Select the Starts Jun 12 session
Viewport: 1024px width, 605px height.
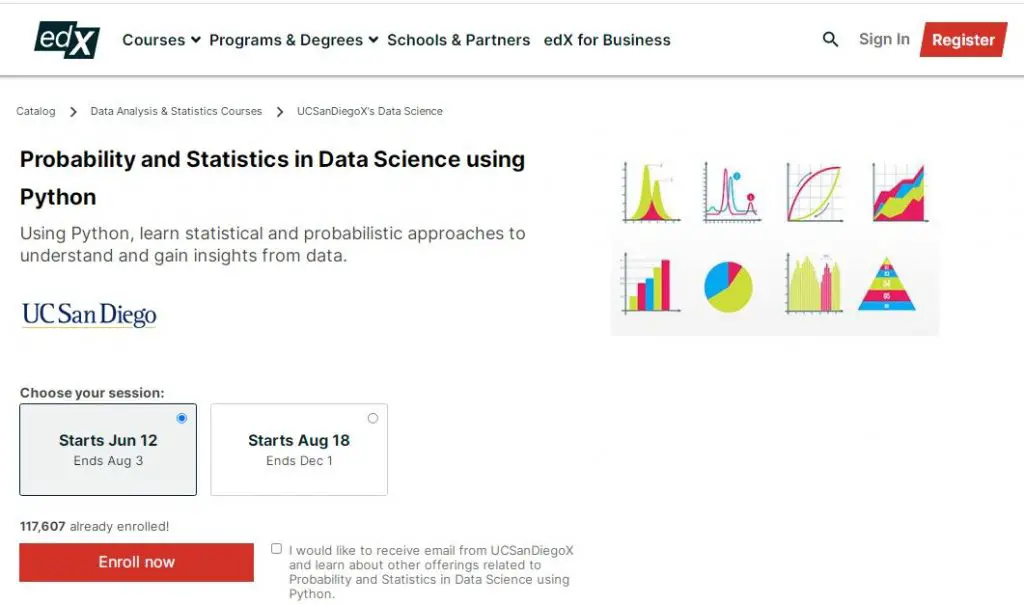tap(108, 449)
